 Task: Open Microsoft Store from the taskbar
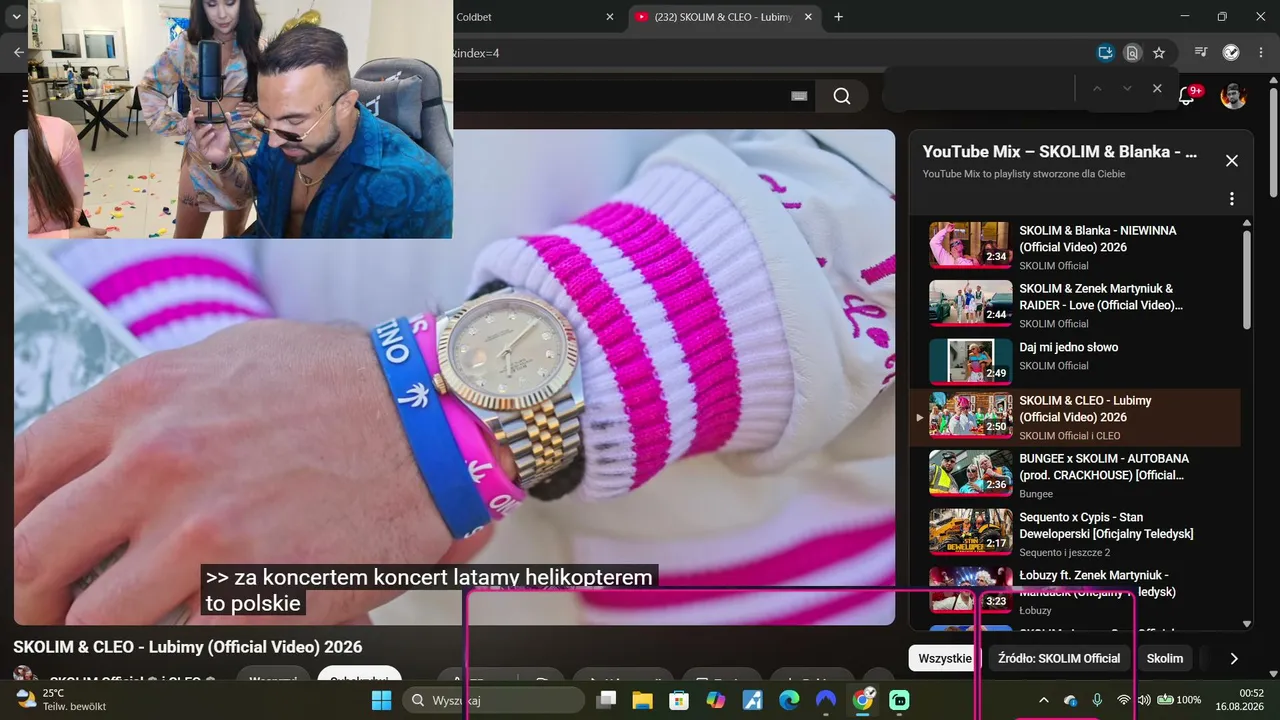click(679, 700)
